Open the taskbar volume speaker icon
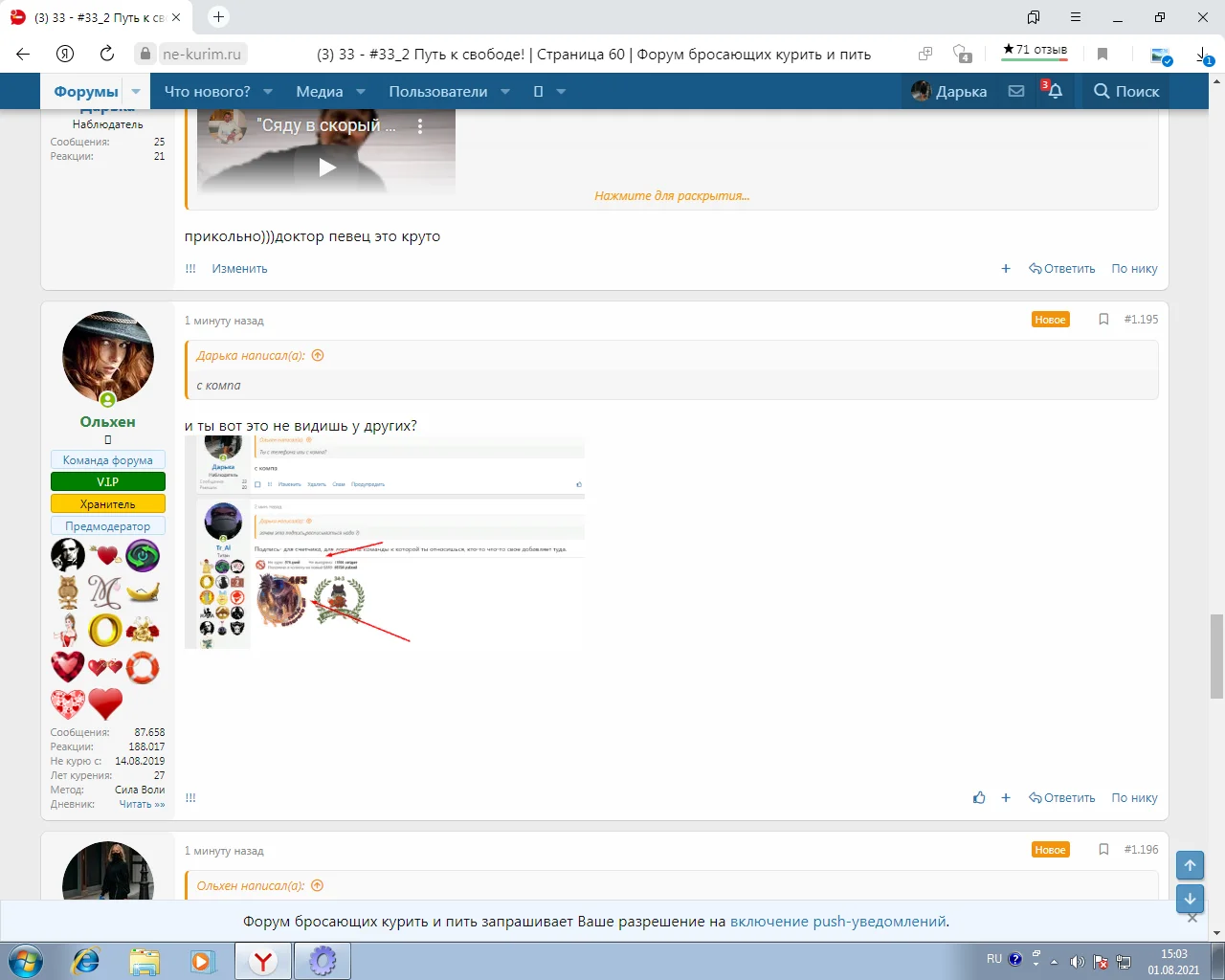The height and width of the screenshot is (980, 1225). (x=1077, y=962)
